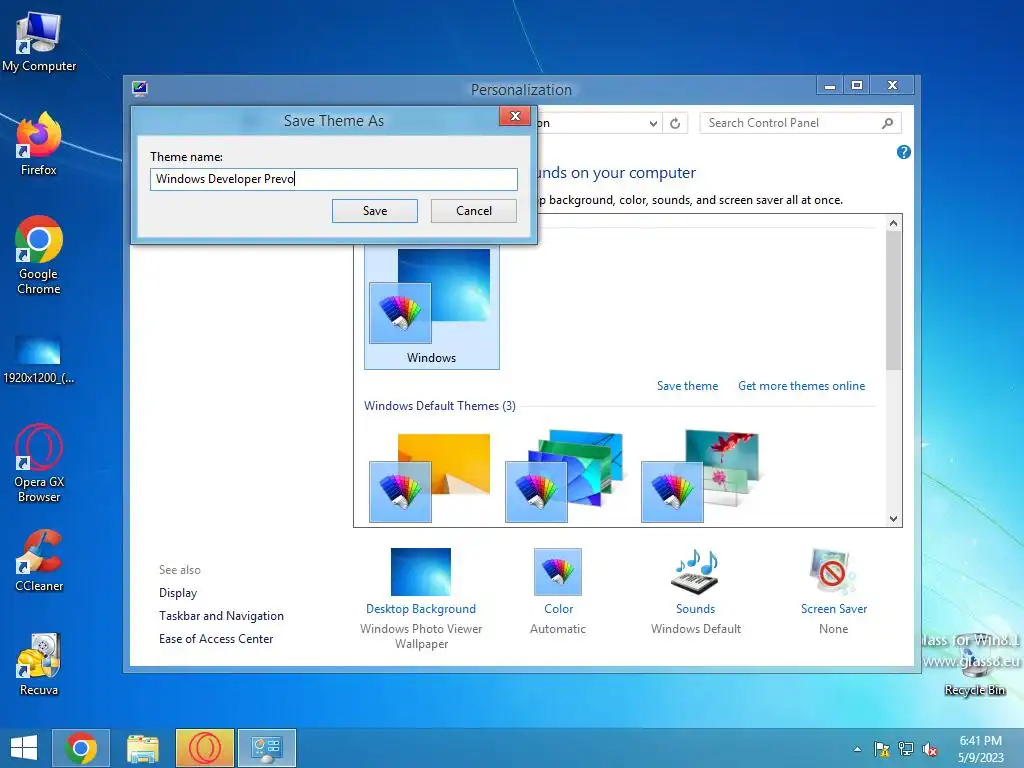Maximize the Personalization window

click(x=857, y=86)
